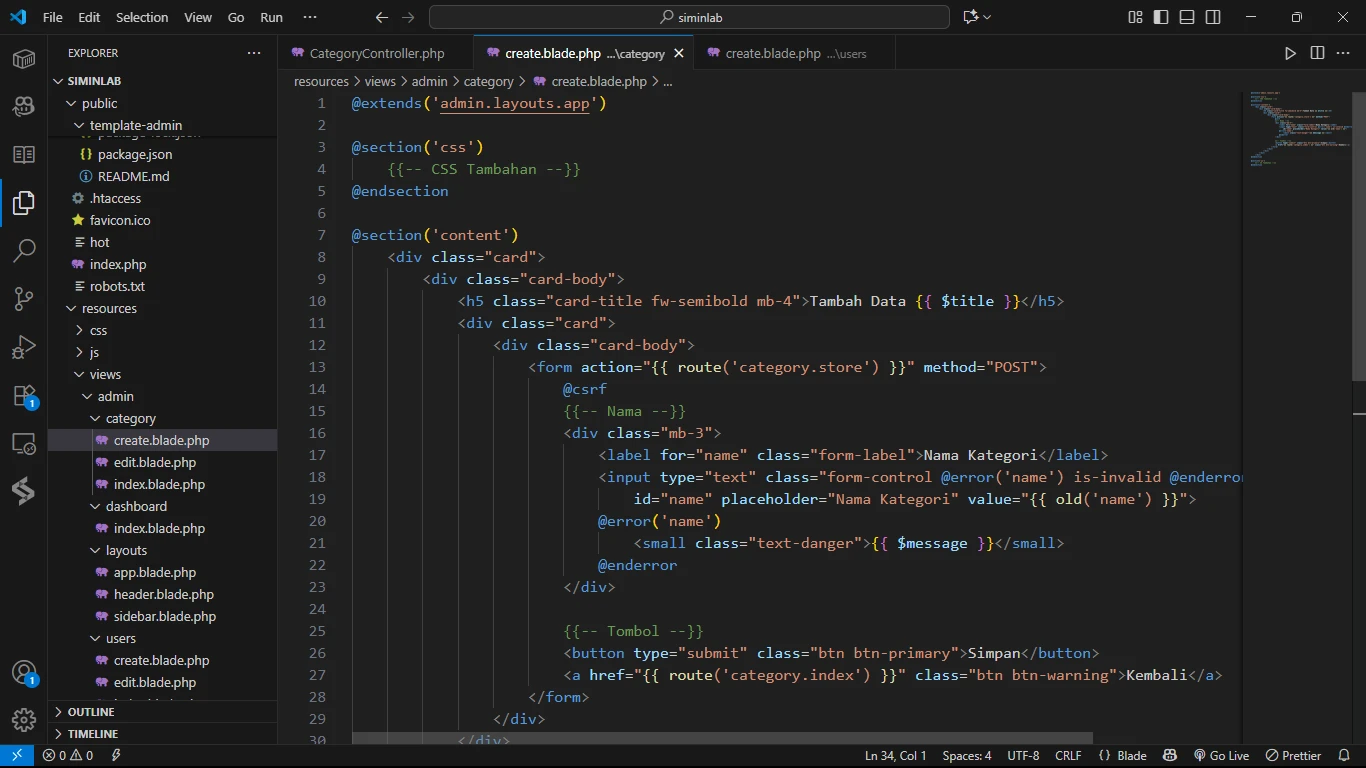The width and height of the screenshot is (1366, 768).
Task: Click the Prettier status bar button
Action: coord(1293,756)
